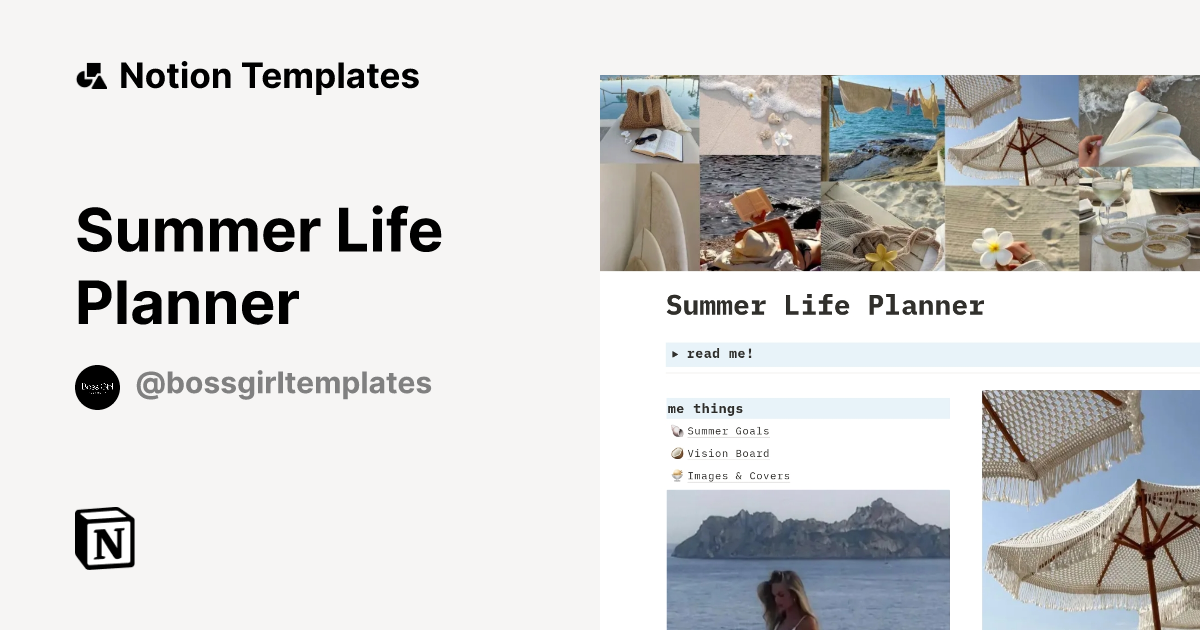This screenshot has width=1200, height=630.
Task: Click the large bold Summer Life Planner heading
Action: (x=258, y=266)
